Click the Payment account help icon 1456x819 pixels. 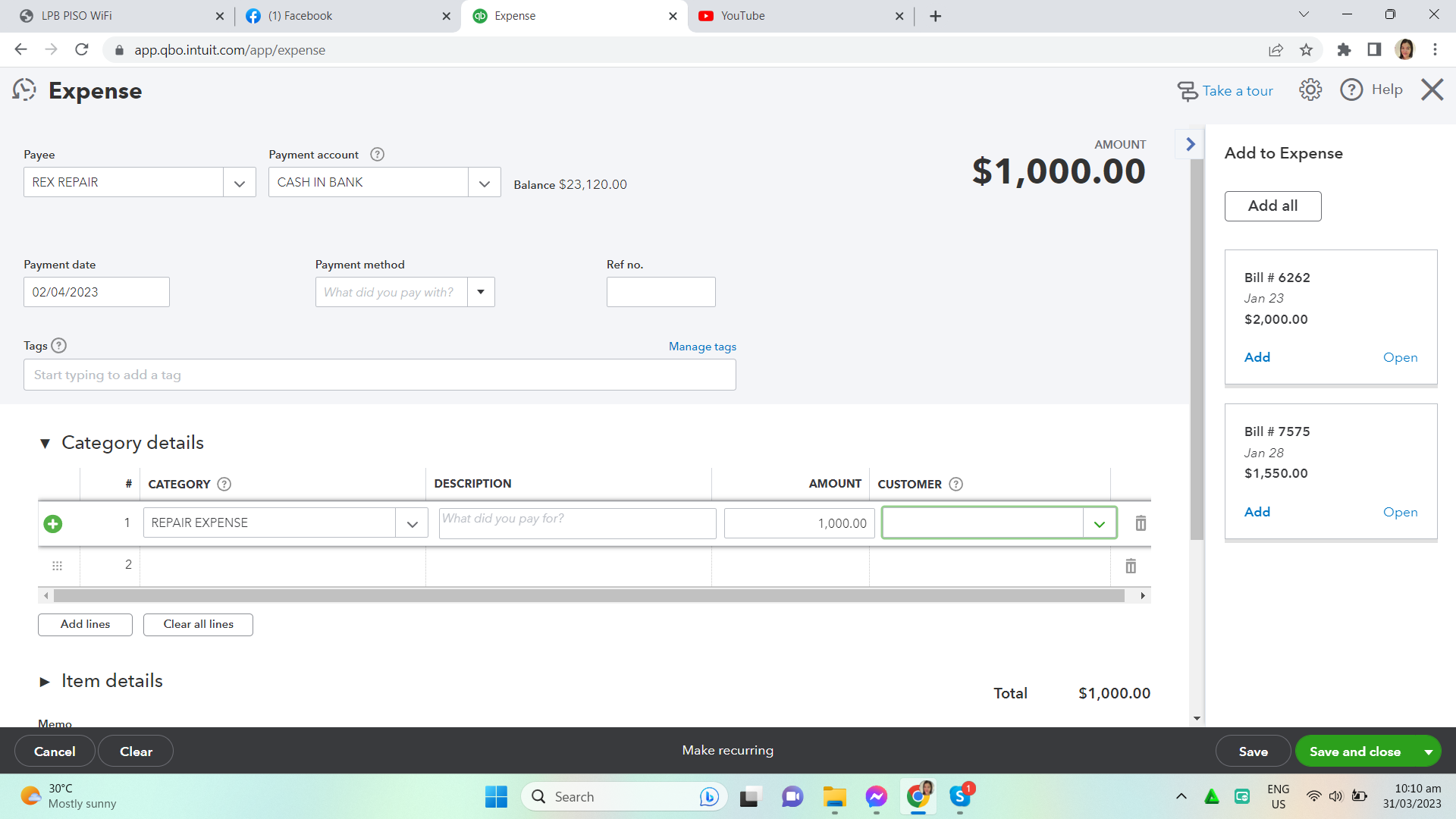click(377, 155)
